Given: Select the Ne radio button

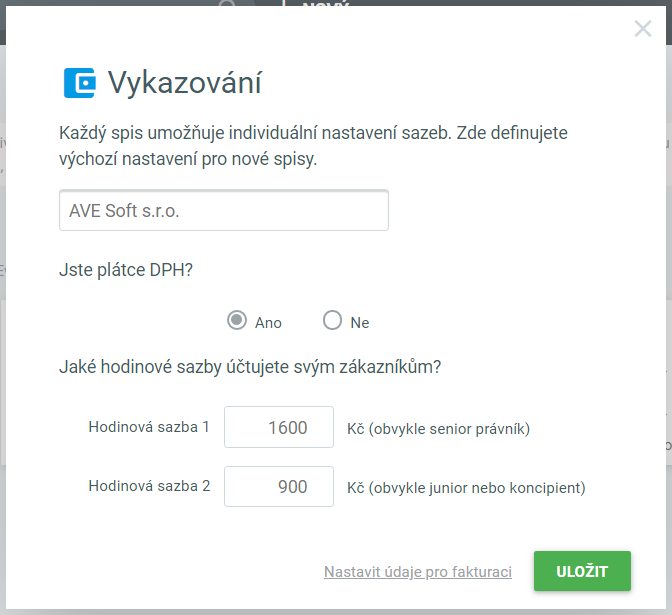Looking at the screenshot, I should point(332,321).
